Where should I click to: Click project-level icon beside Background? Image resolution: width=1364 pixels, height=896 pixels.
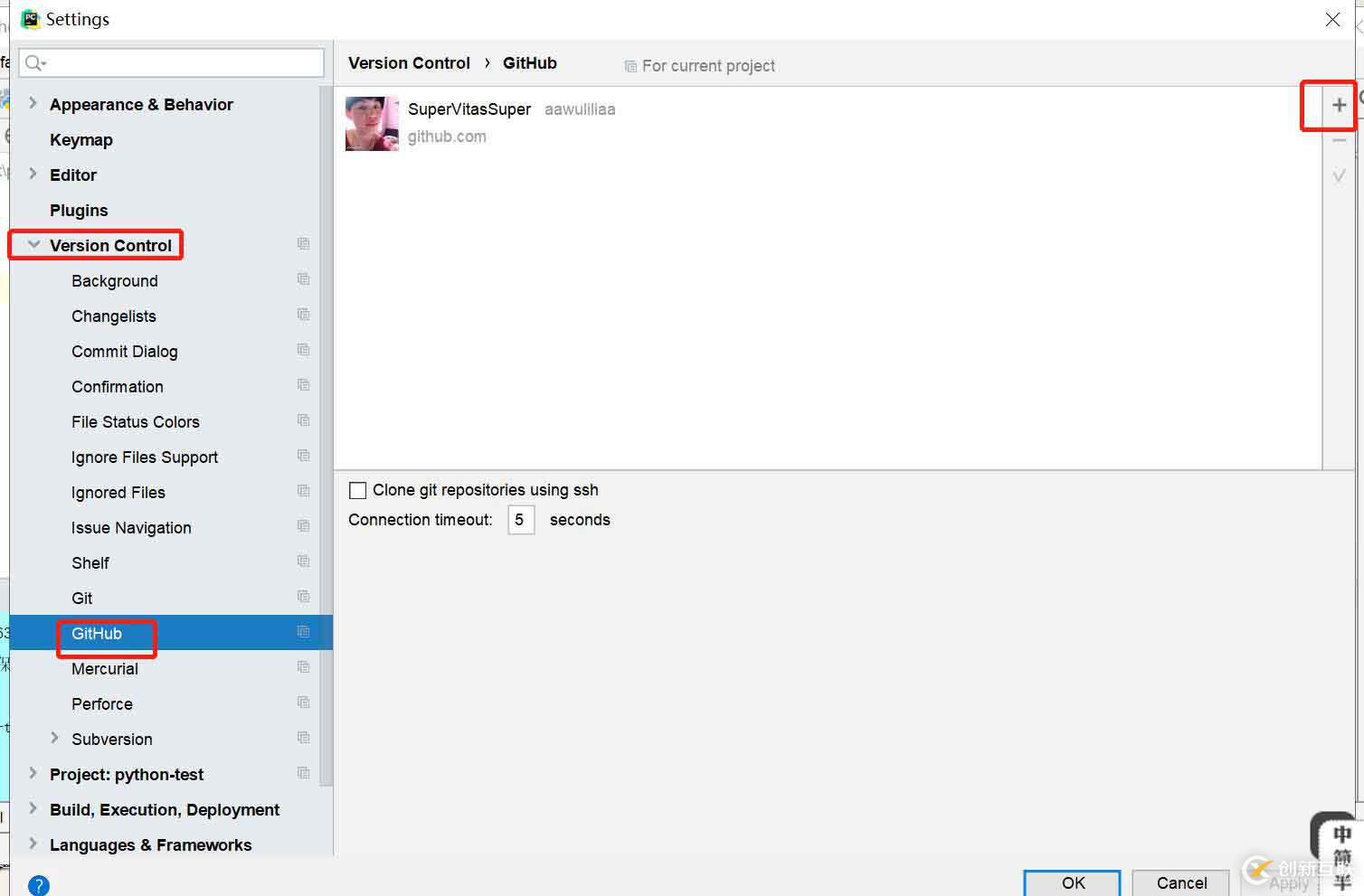[303, 279]
